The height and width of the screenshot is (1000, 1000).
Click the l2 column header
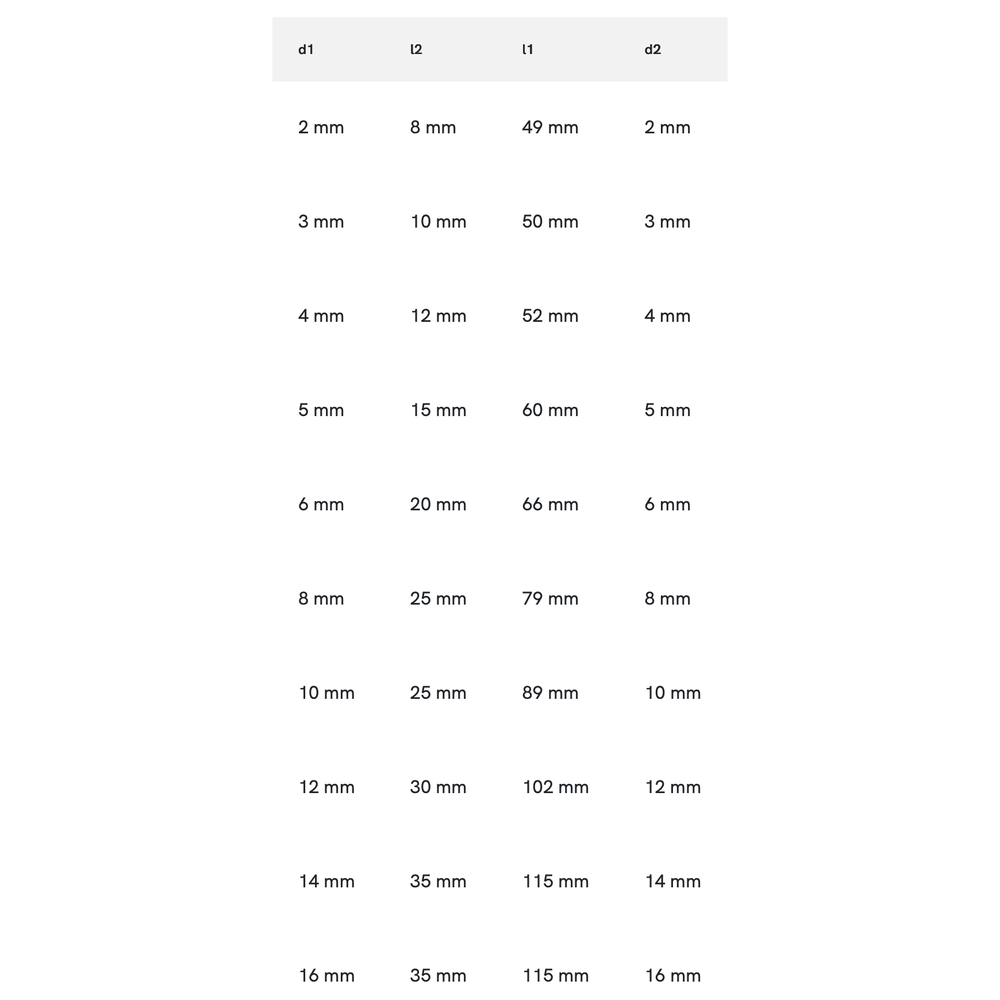pyautogui.click(x=416, y=49)
